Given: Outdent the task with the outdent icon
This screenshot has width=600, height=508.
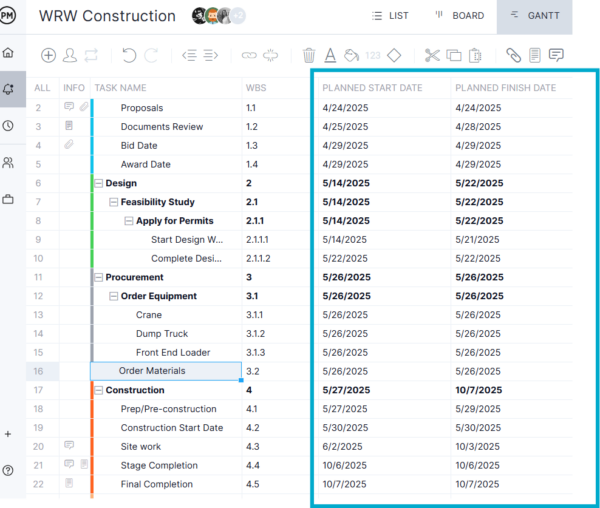Looking at the screenshot, I should point(189,55).
